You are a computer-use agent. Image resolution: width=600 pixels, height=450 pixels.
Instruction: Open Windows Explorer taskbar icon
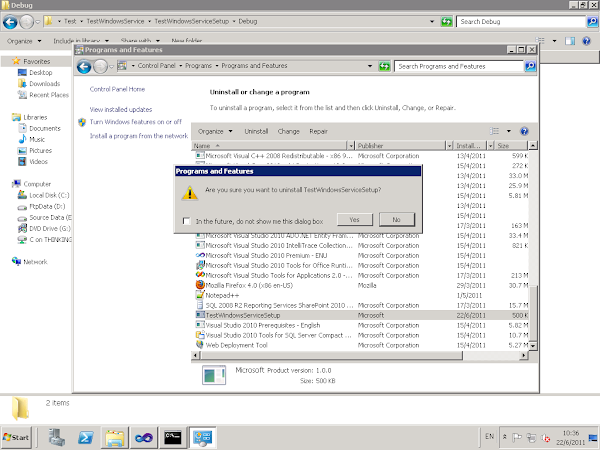[x=115, y=437]
